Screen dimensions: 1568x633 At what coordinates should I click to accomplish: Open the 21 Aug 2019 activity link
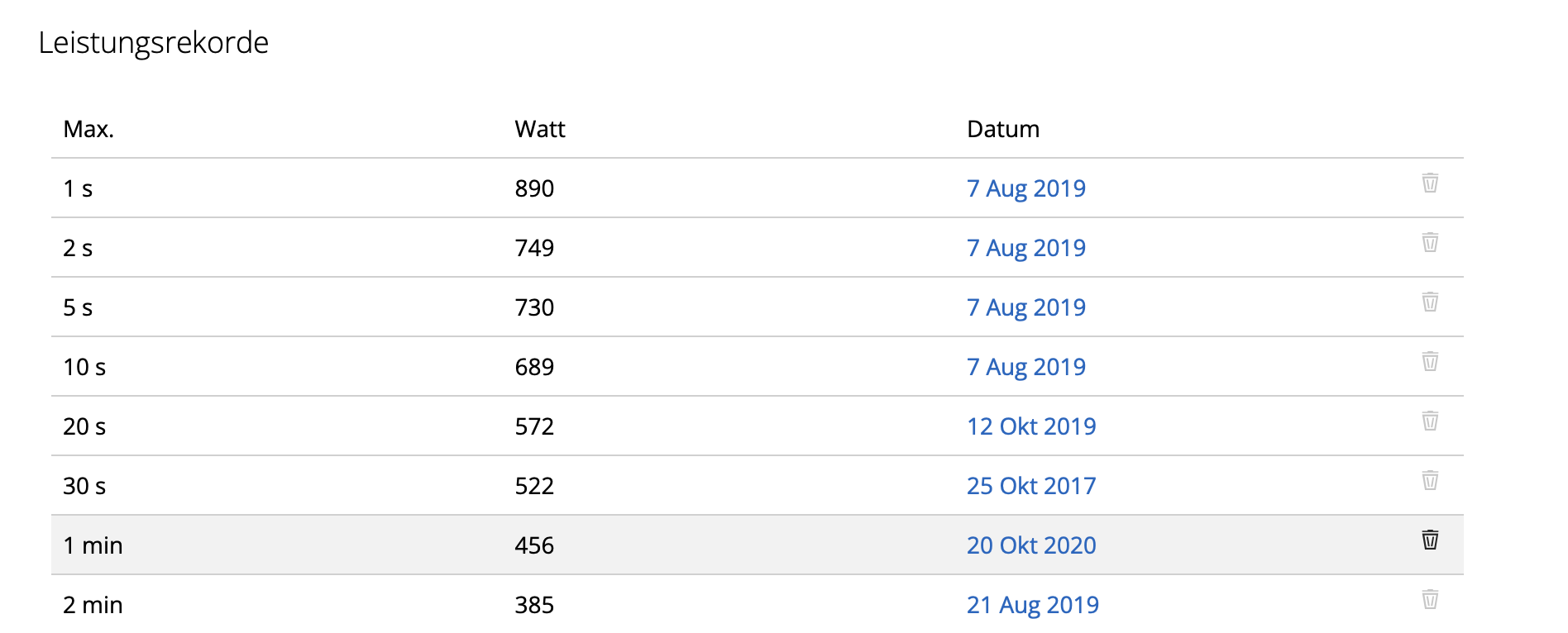point(1033,605)
